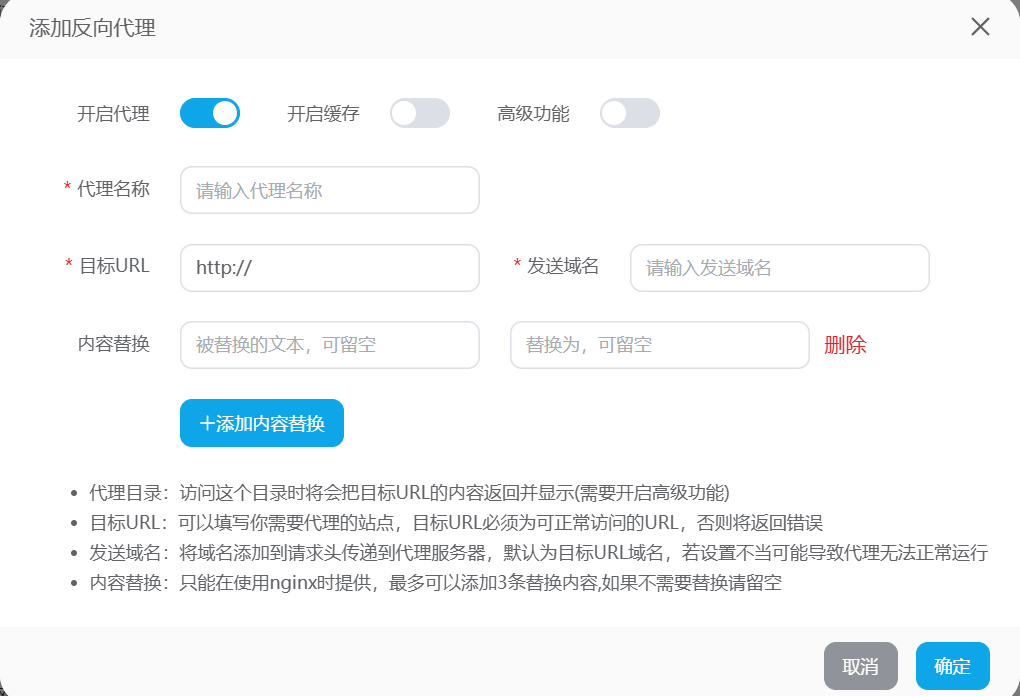Turn on the 高级功能 switch
This screenshot has width=1020, height=696.
[x=630, y=113]
